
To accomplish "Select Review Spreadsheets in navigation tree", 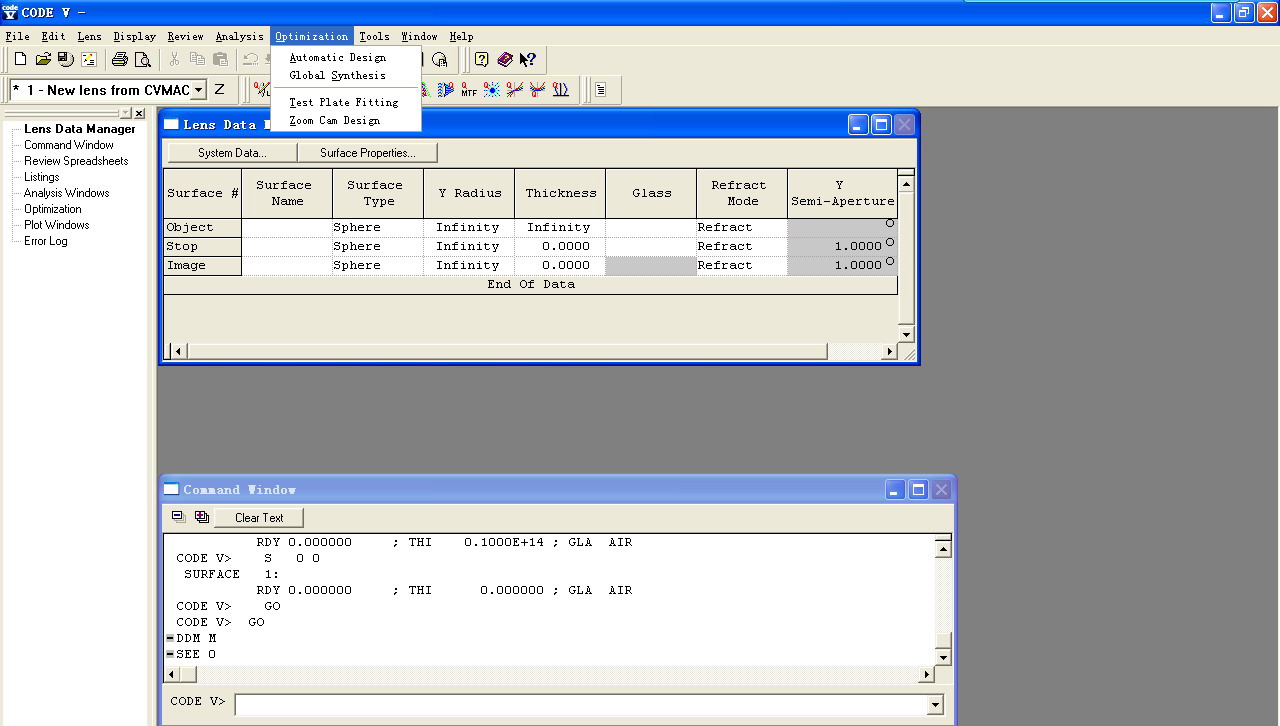I will click(x=76, y=161).
